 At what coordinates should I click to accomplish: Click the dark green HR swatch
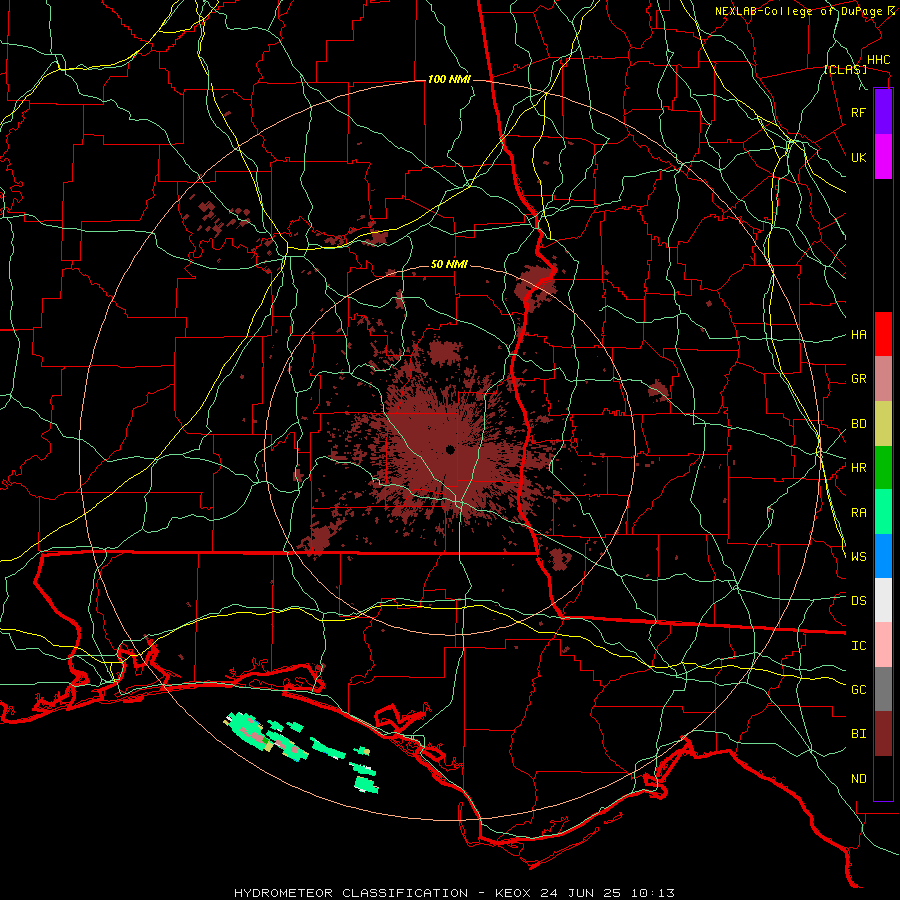pyautogui.click(x=883, y=468)
